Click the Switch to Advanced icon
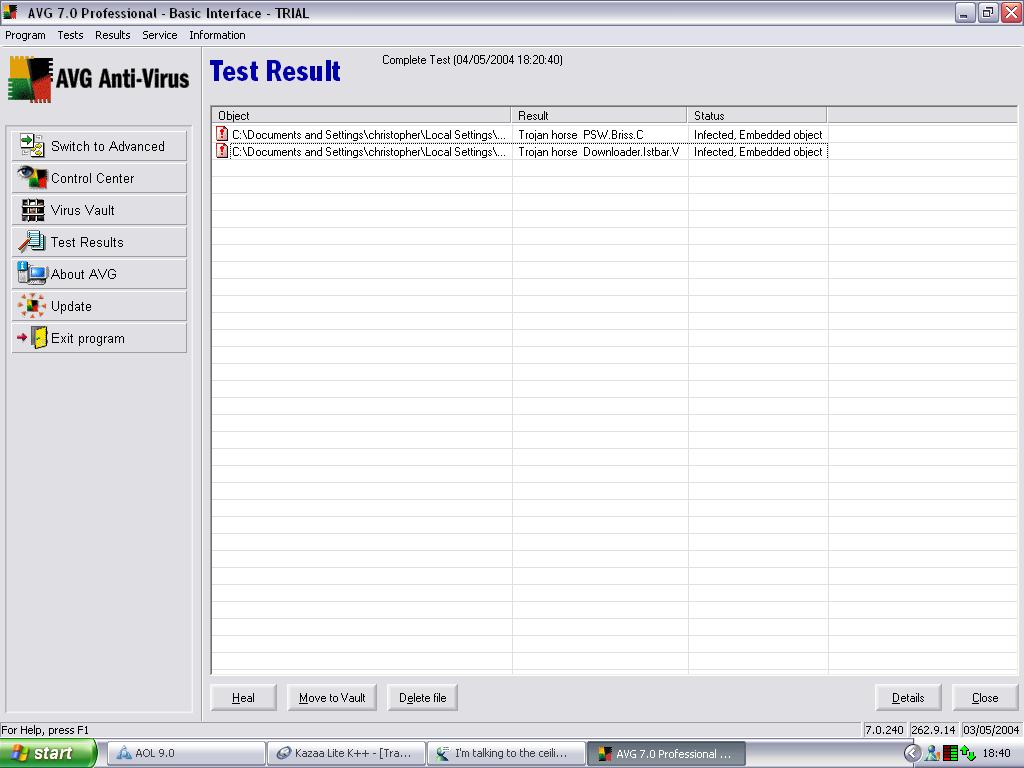Screen dimensions: 1024x768 pos(31,145)
